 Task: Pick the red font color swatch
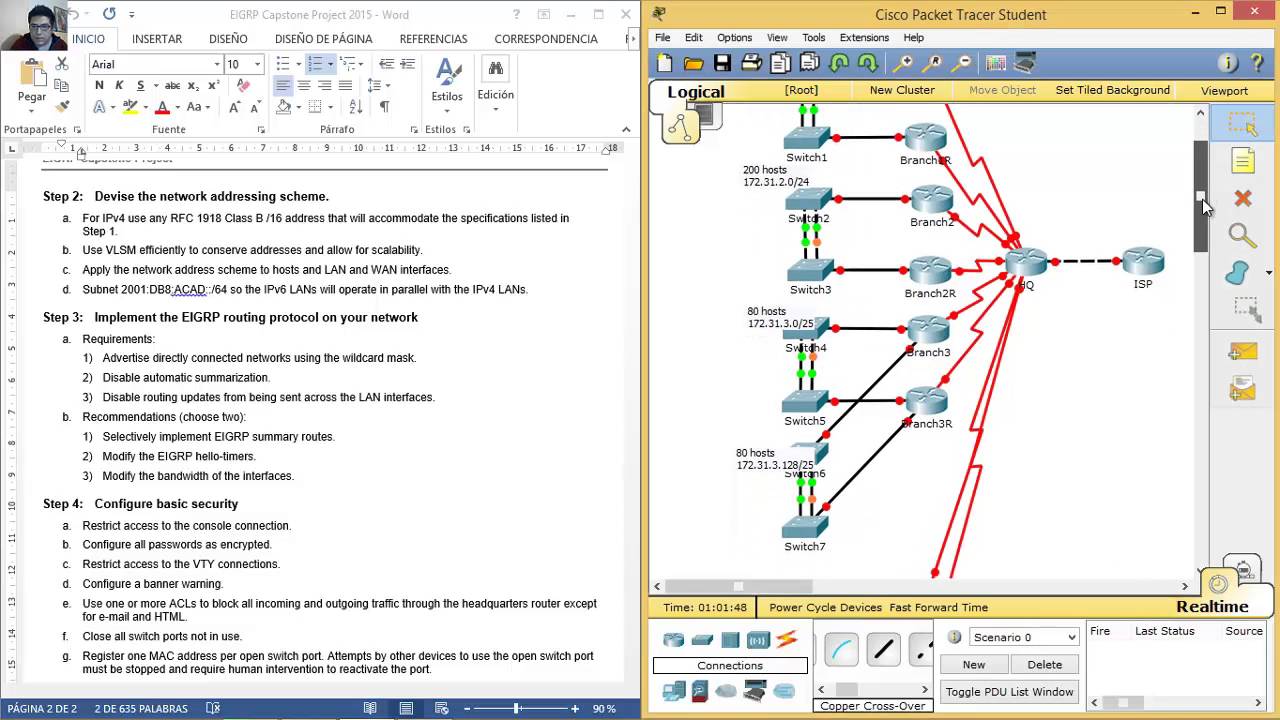(161, 107)
